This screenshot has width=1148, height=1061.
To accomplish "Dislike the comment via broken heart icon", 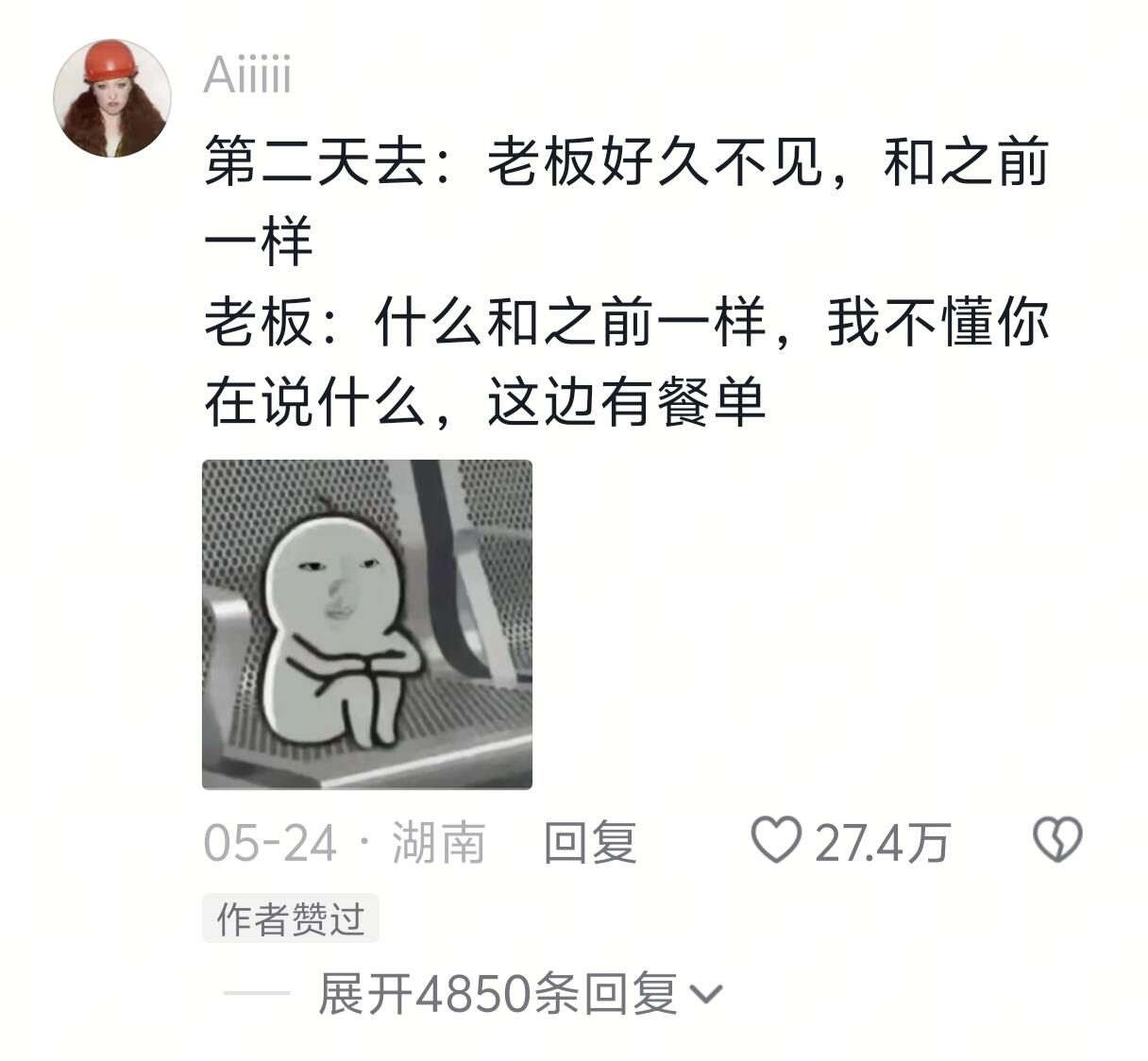I will (x=1057, y=839).
